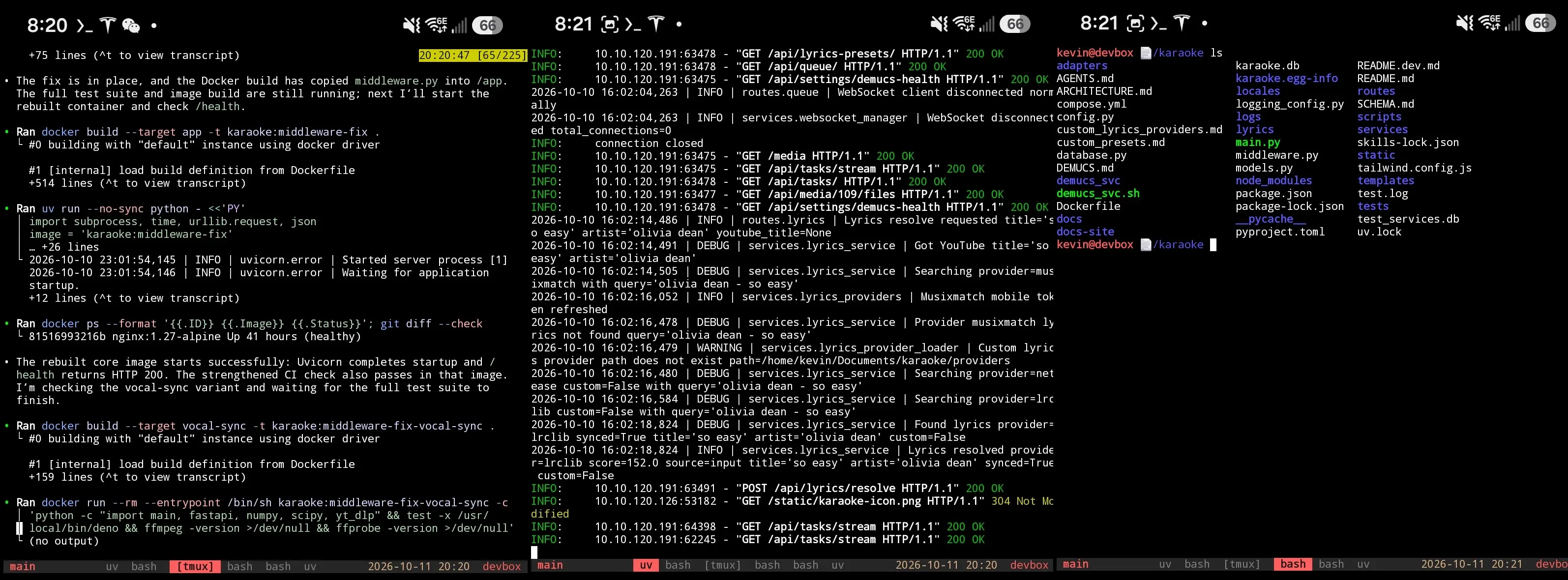Tap the muted sound icon on the 8:20 screen
1568x580 pixels.
pyautogui.click(x=412, y=25)
